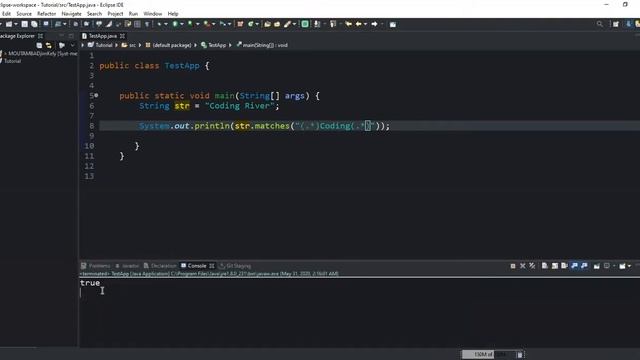640x360 pixels.
Task: Open the Back history dropdown arrow
Action: coord(365,24)
